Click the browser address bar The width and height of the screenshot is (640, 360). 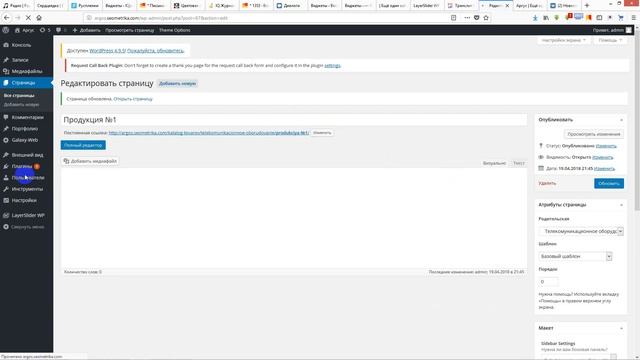coord(265,18)
